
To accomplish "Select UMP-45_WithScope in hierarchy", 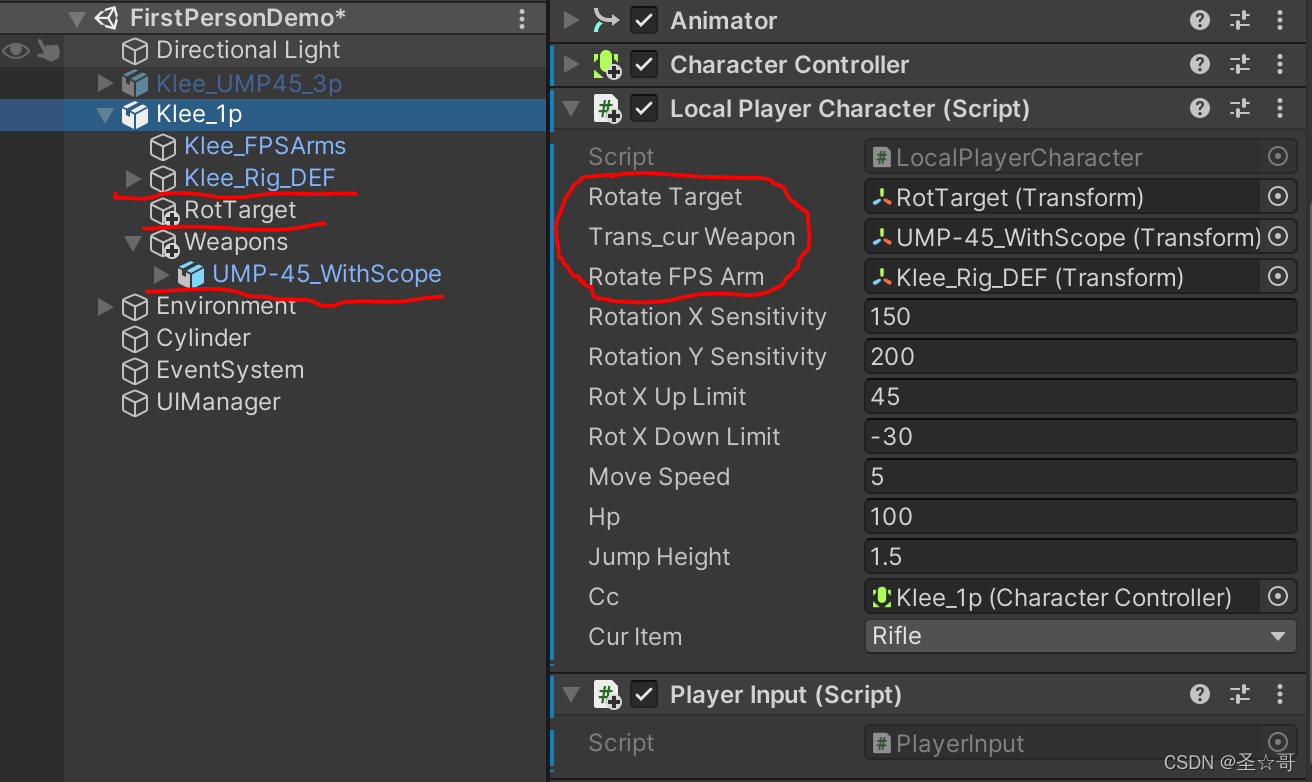I will click(x=327, y=274).
